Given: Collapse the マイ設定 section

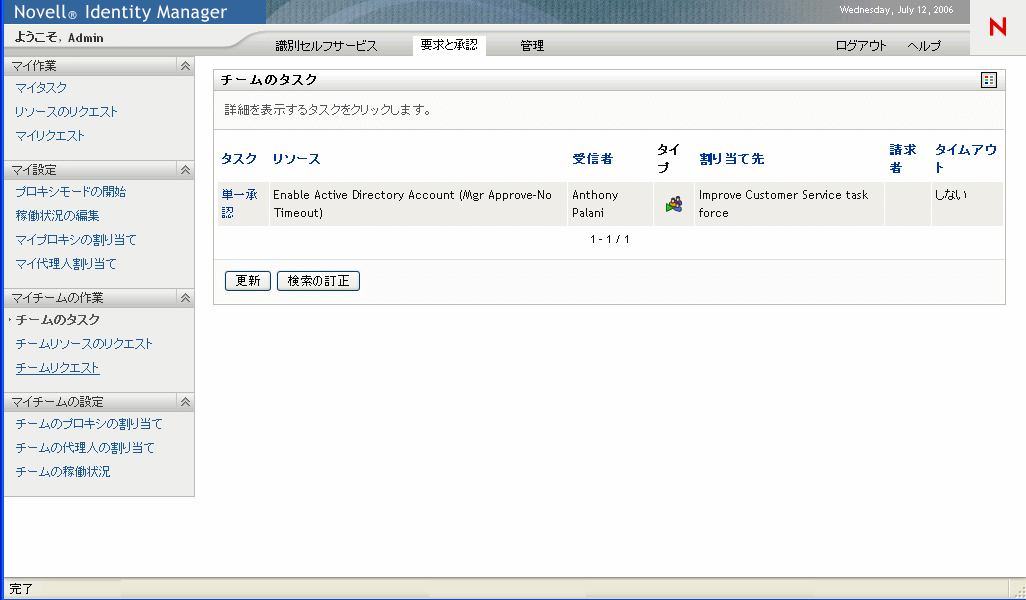Looking at the screenshot, I should 185,170.
